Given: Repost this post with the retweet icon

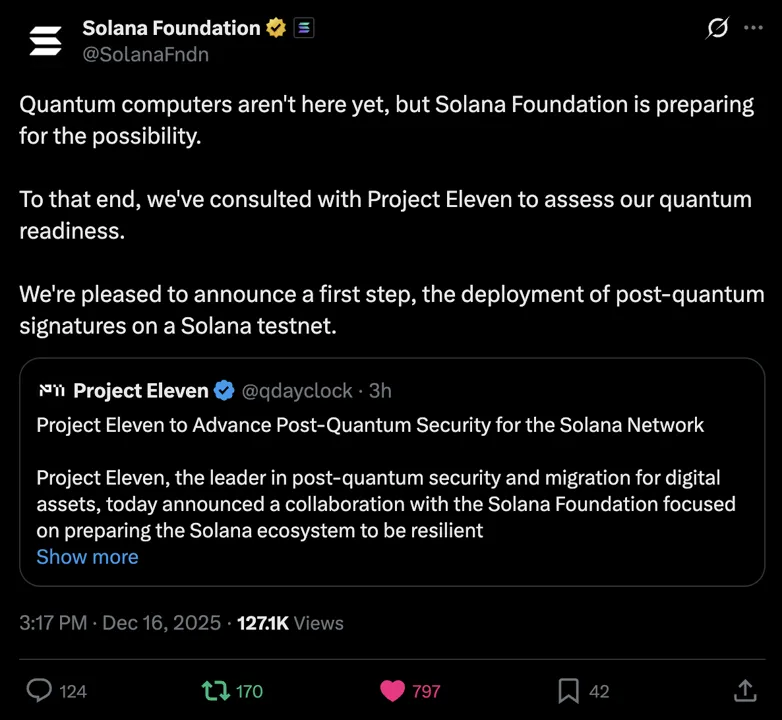Looking at the screenshot, I should click(214, 690).
